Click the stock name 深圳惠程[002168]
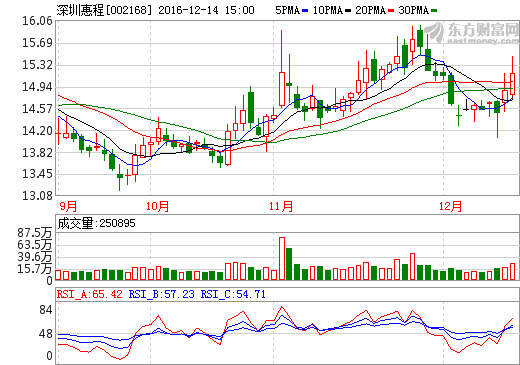 pyautogui.click(x=104, y=10)
